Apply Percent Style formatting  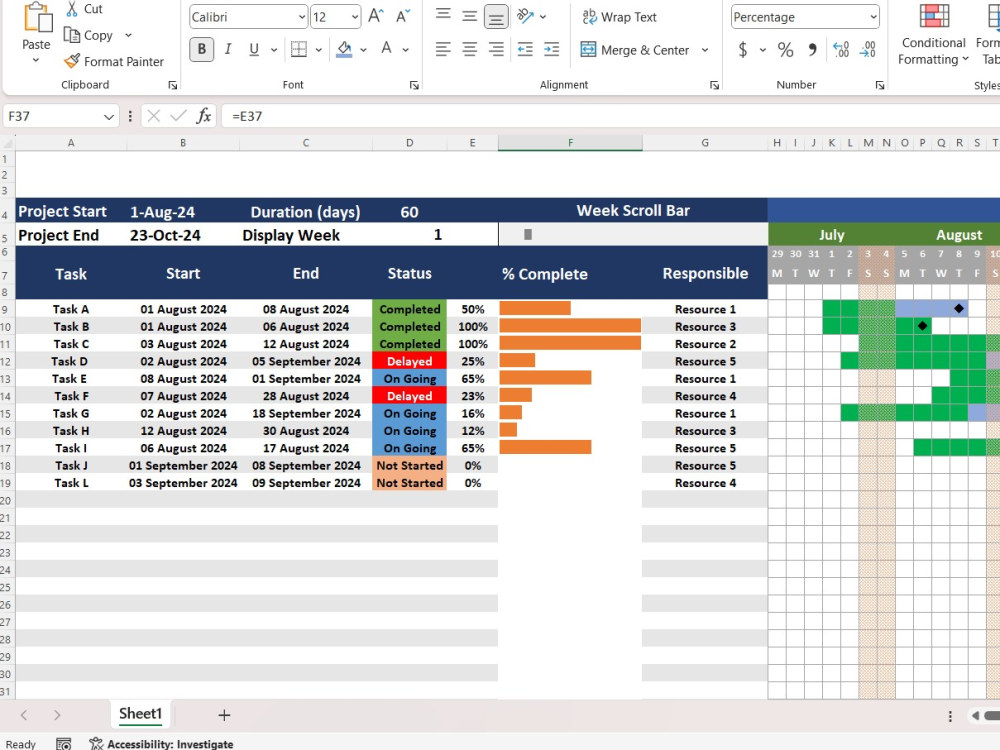785,48
